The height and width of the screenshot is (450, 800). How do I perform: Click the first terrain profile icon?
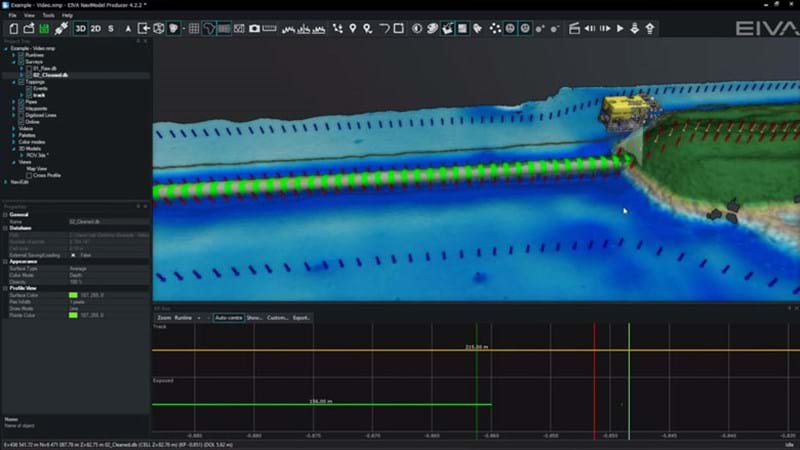[288, 29]
